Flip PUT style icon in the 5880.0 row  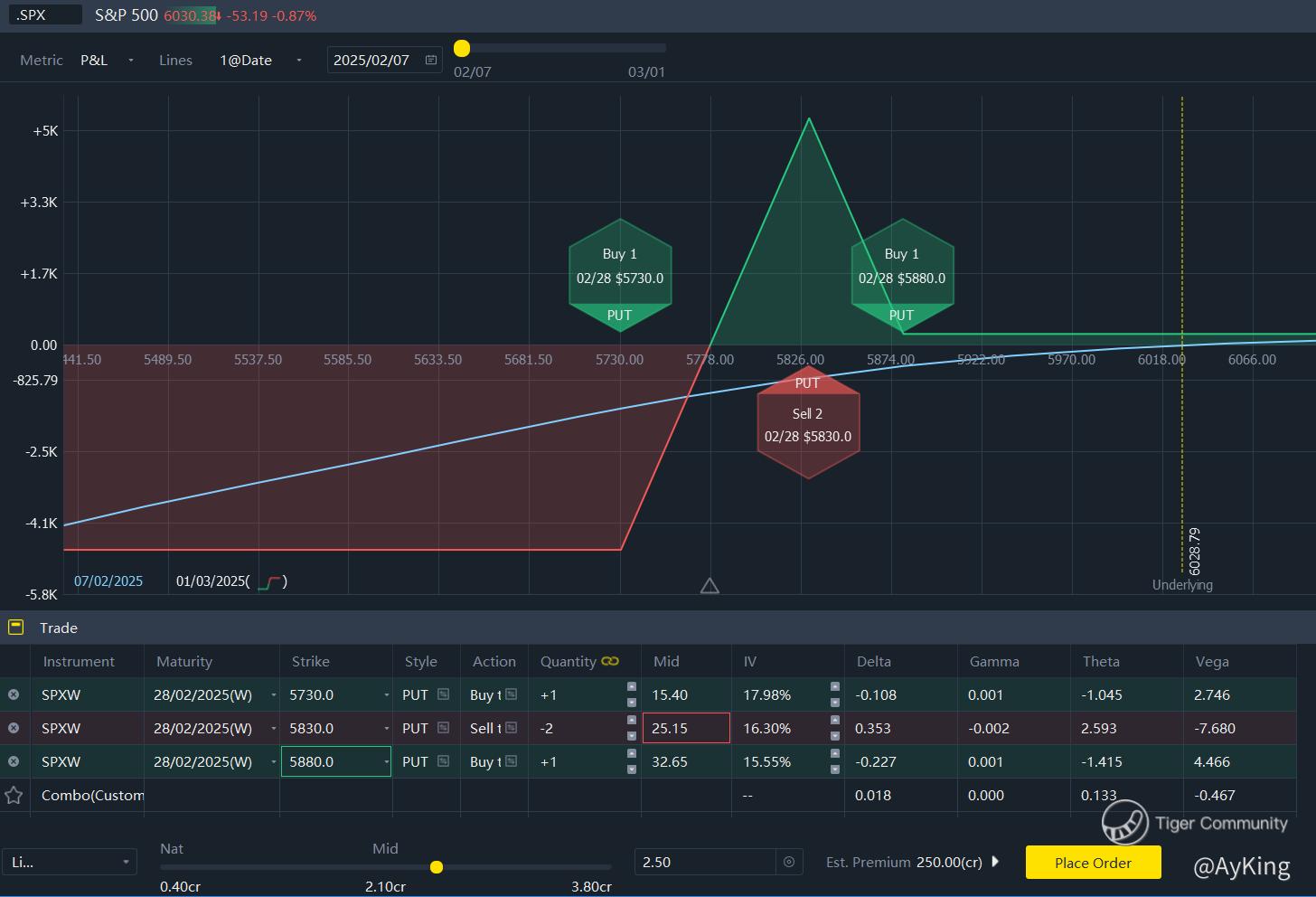[x=443, y=761]
